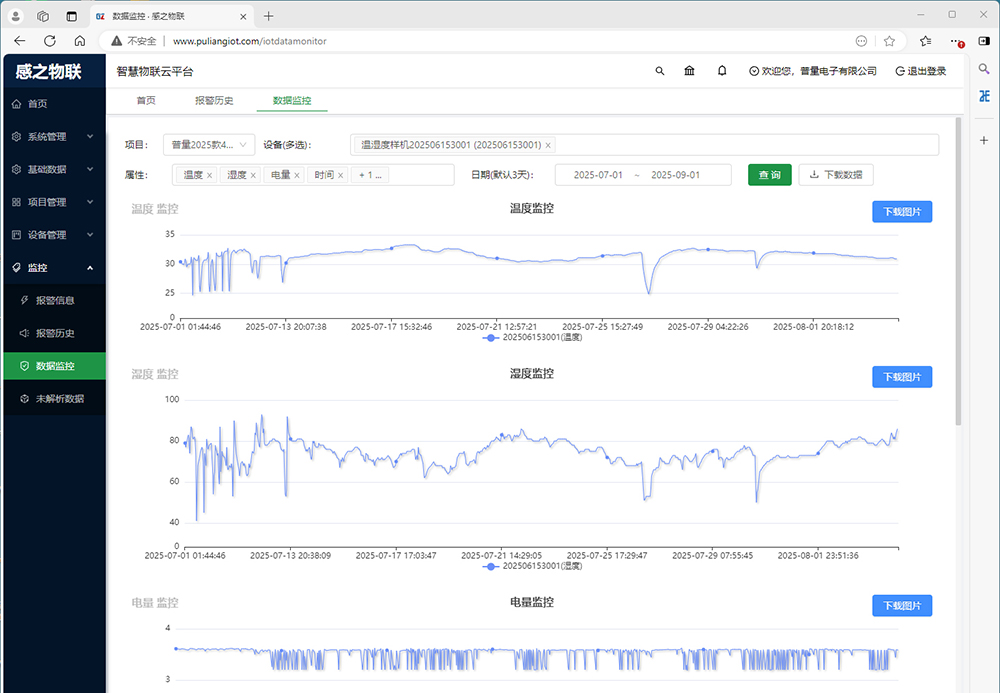This screenshot has height=693, width=1000.
Task: Switch to the 报警历史 tab
Action: [x=214, y=101]
